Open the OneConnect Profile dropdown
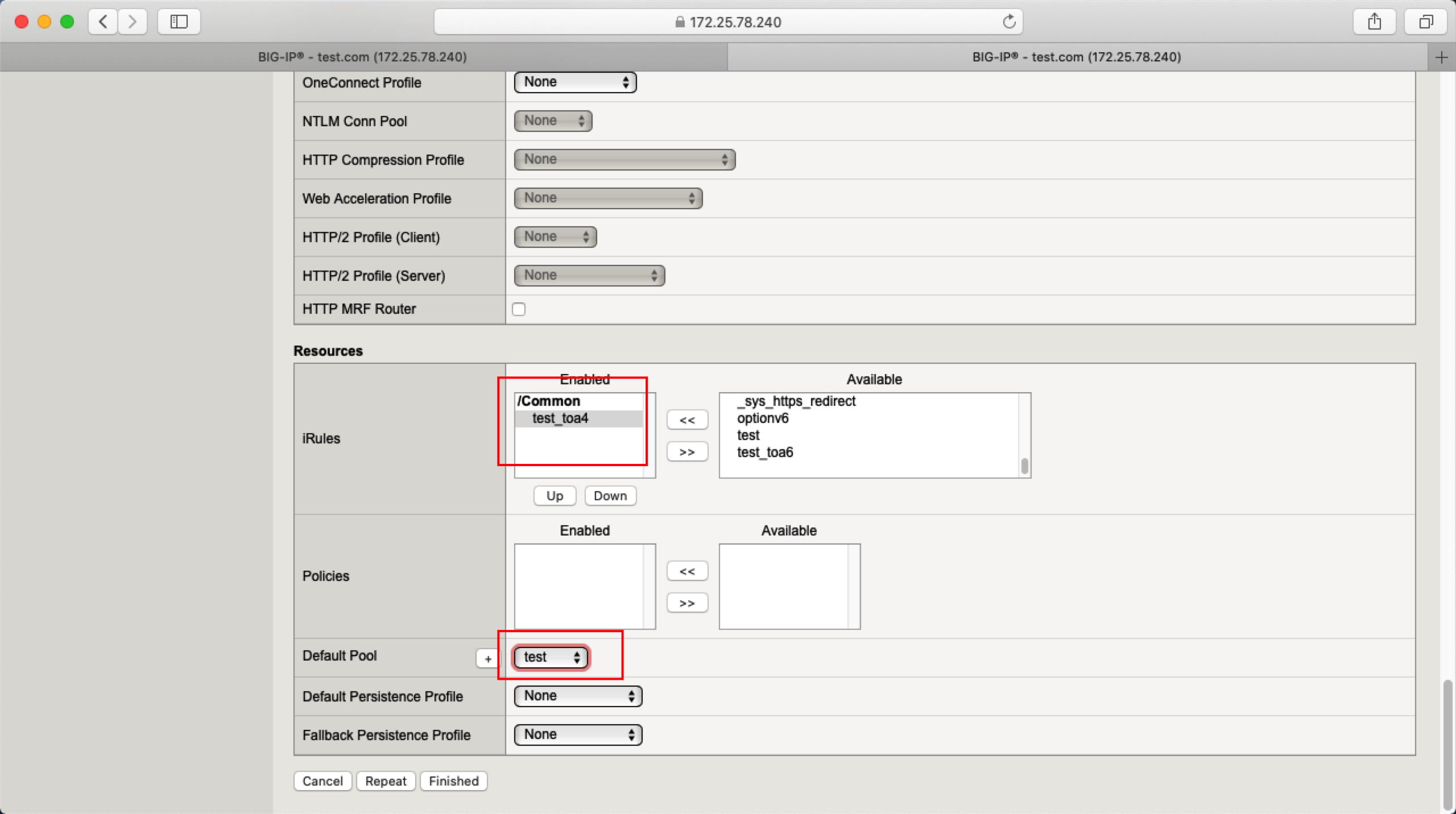Viewport: 1456px width, 814px height. (x=574, y=82)
